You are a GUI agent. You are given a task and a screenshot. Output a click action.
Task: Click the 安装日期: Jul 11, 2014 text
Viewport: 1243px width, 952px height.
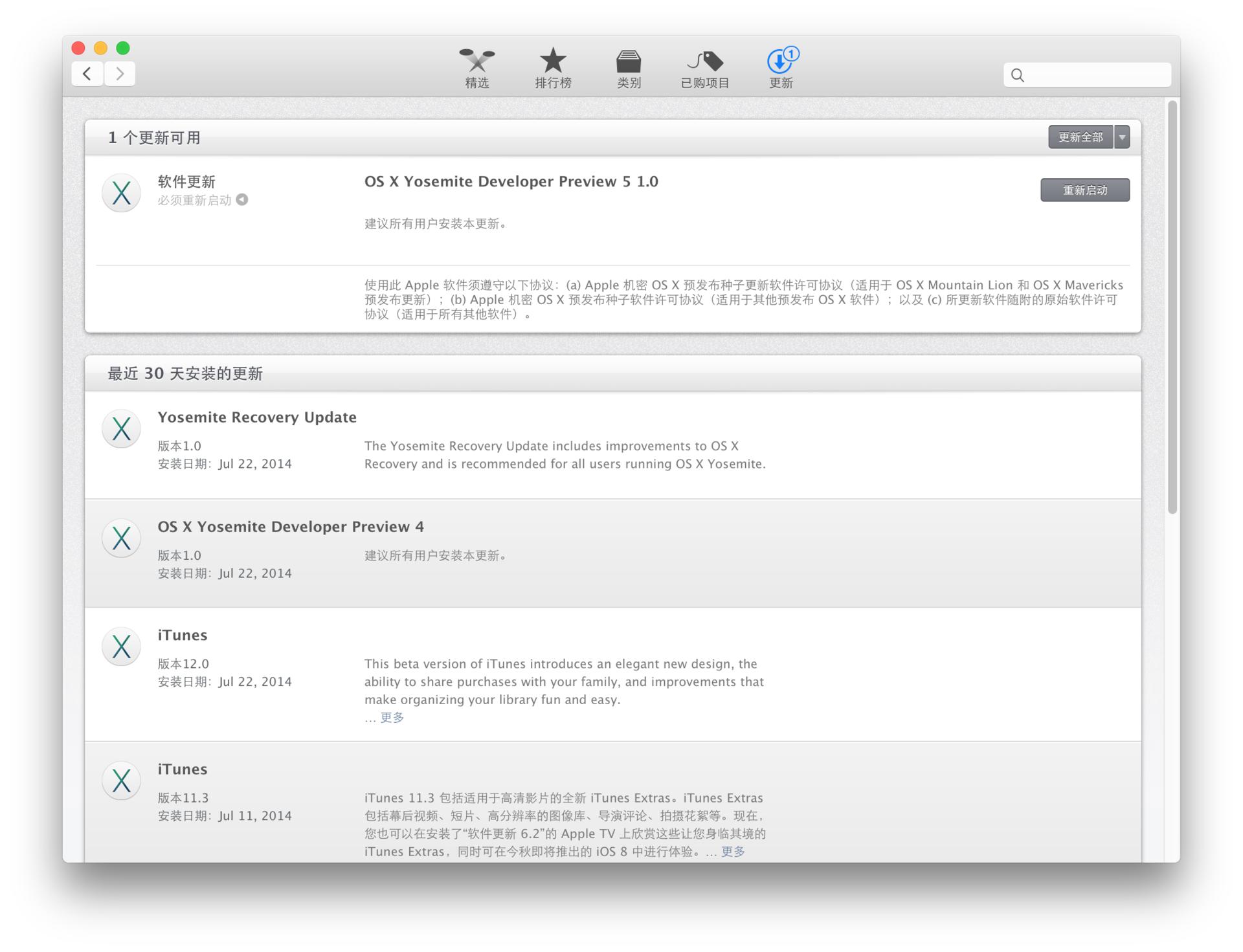[x=225, y=816]
